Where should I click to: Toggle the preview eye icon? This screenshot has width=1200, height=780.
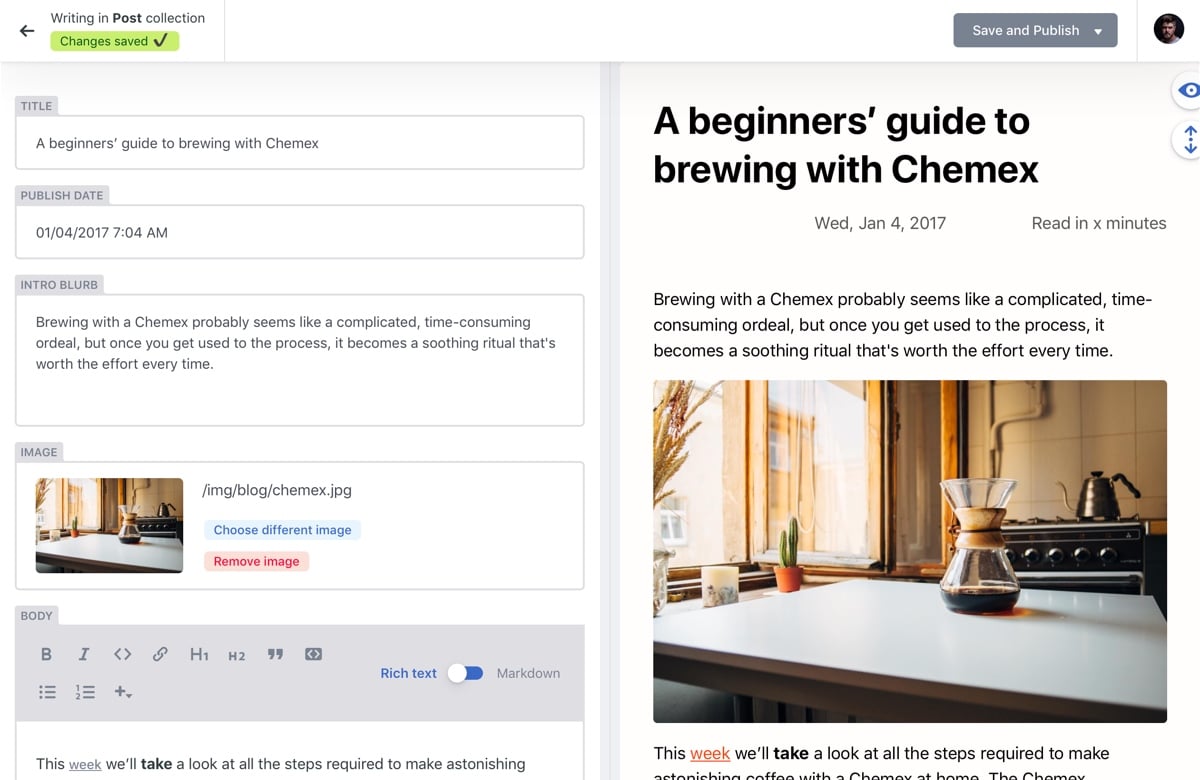[x=1190, y=90]
